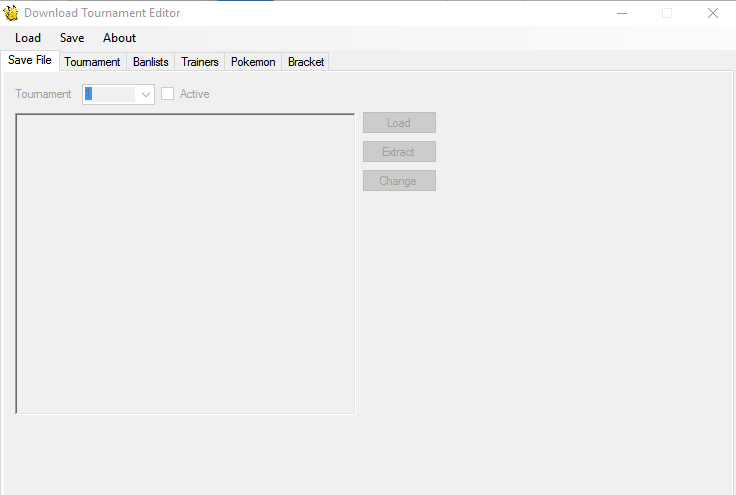Click the Extract button

[399, 152]
